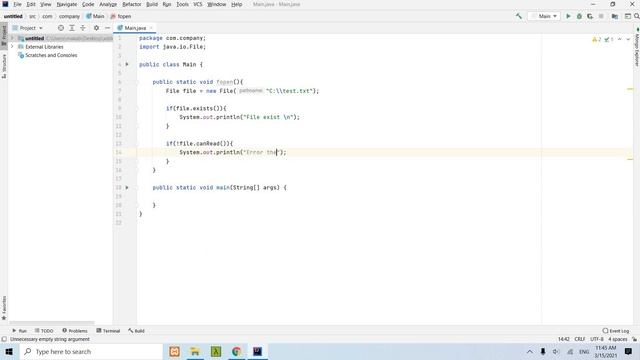Select the External Libraries tree item
Screen dimensions: 640x360
tap(41, 47)
